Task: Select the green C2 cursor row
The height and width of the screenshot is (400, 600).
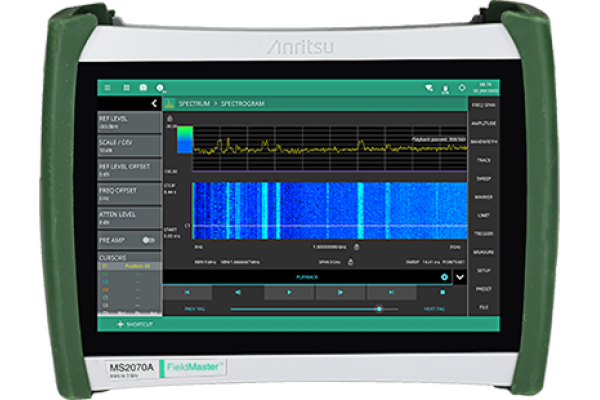Action: pyautogui.click(x=129, y=274)
